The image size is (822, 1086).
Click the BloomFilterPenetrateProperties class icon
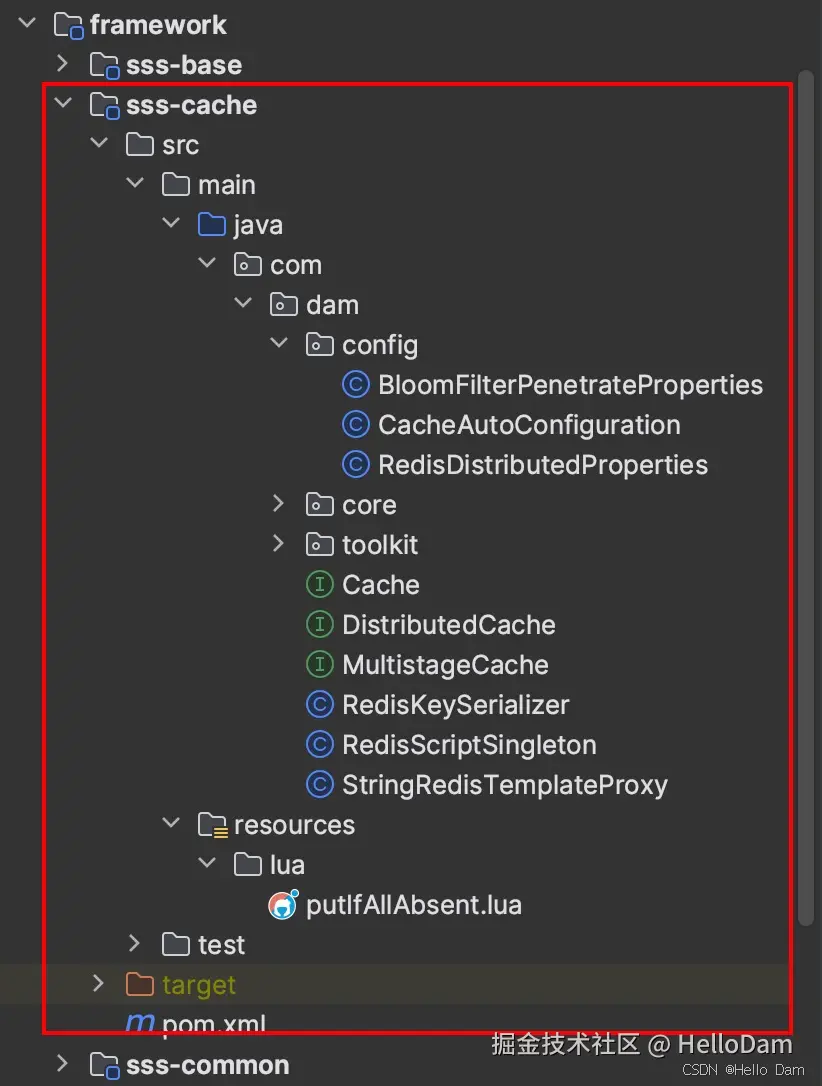tap(355, 384)
